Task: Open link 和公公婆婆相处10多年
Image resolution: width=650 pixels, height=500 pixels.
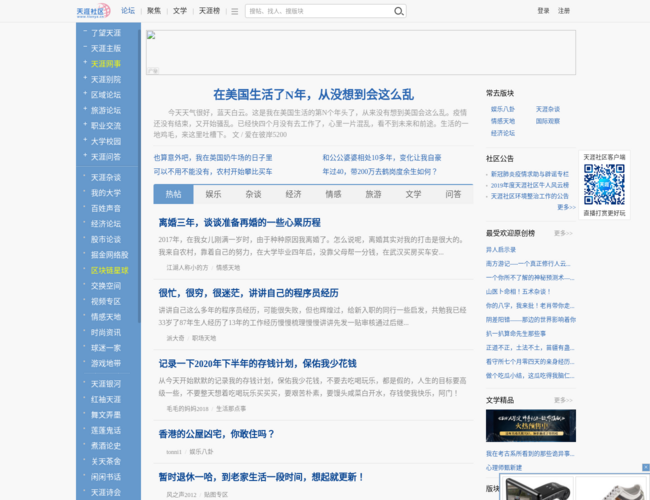Action: point(382,158)
